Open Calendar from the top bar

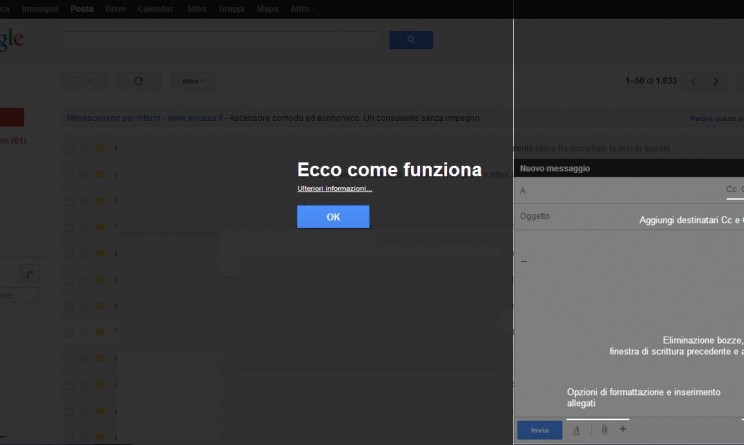[155, 9]
